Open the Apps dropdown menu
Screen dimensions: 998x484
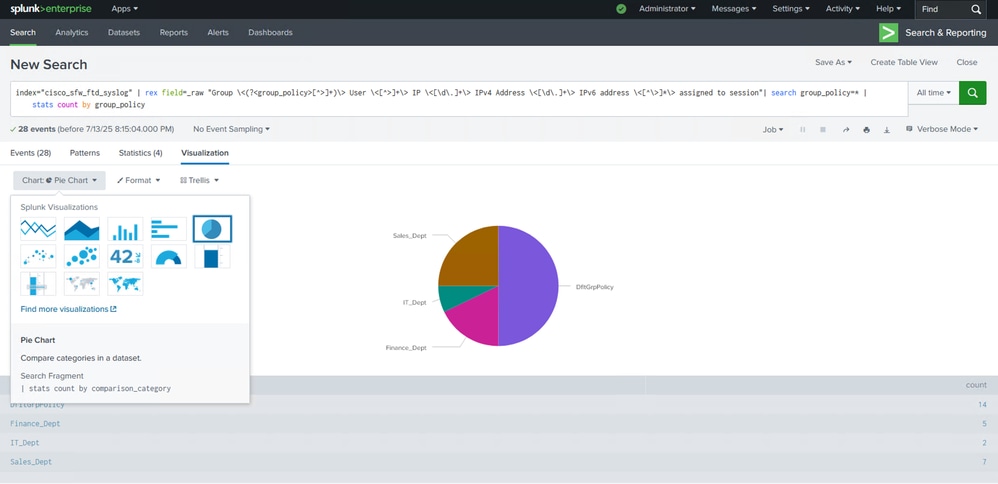tap(125, 9)
